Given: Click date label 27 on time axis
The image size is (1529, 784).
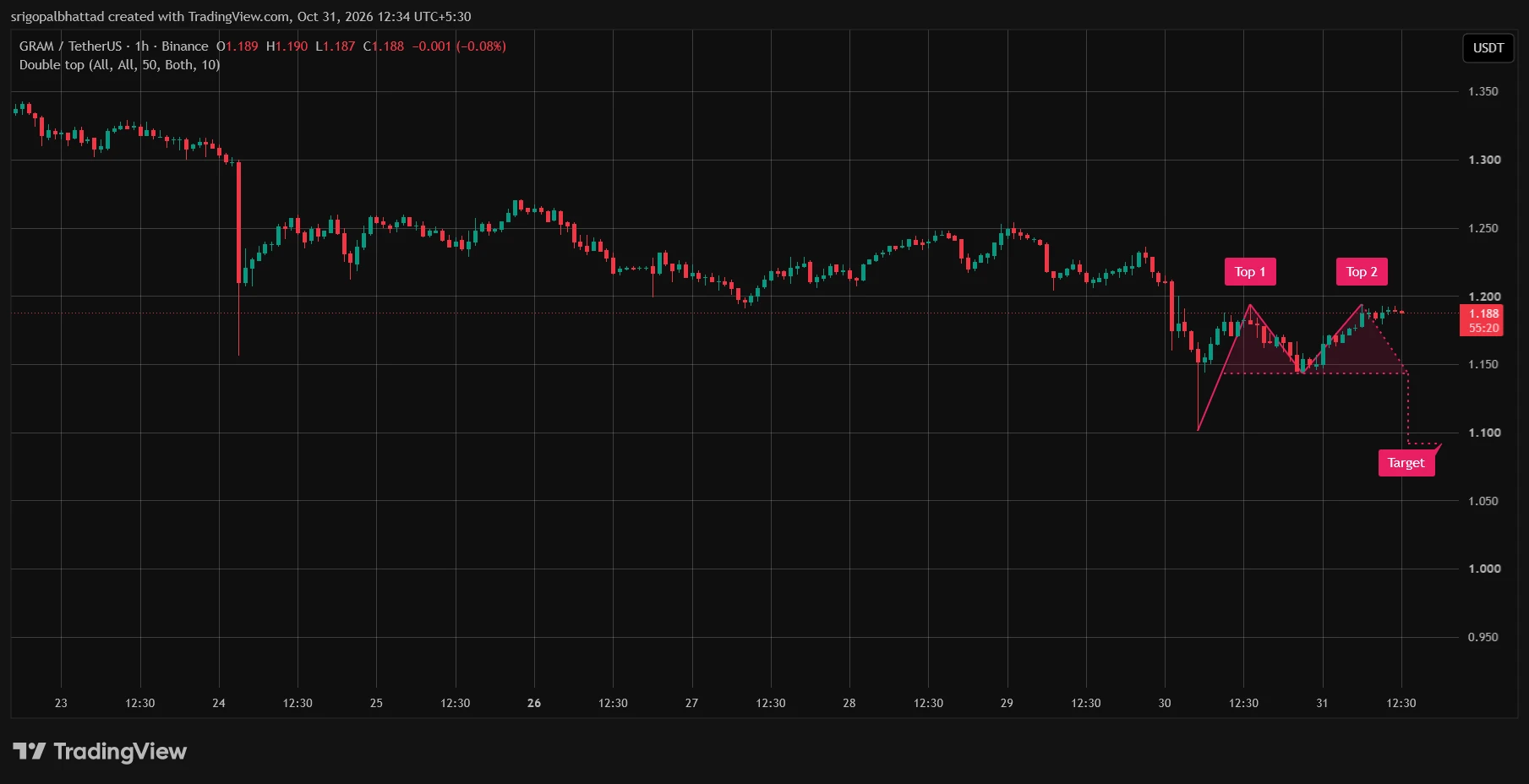Looking at the screenshot, I should click(x=691, y=703).
